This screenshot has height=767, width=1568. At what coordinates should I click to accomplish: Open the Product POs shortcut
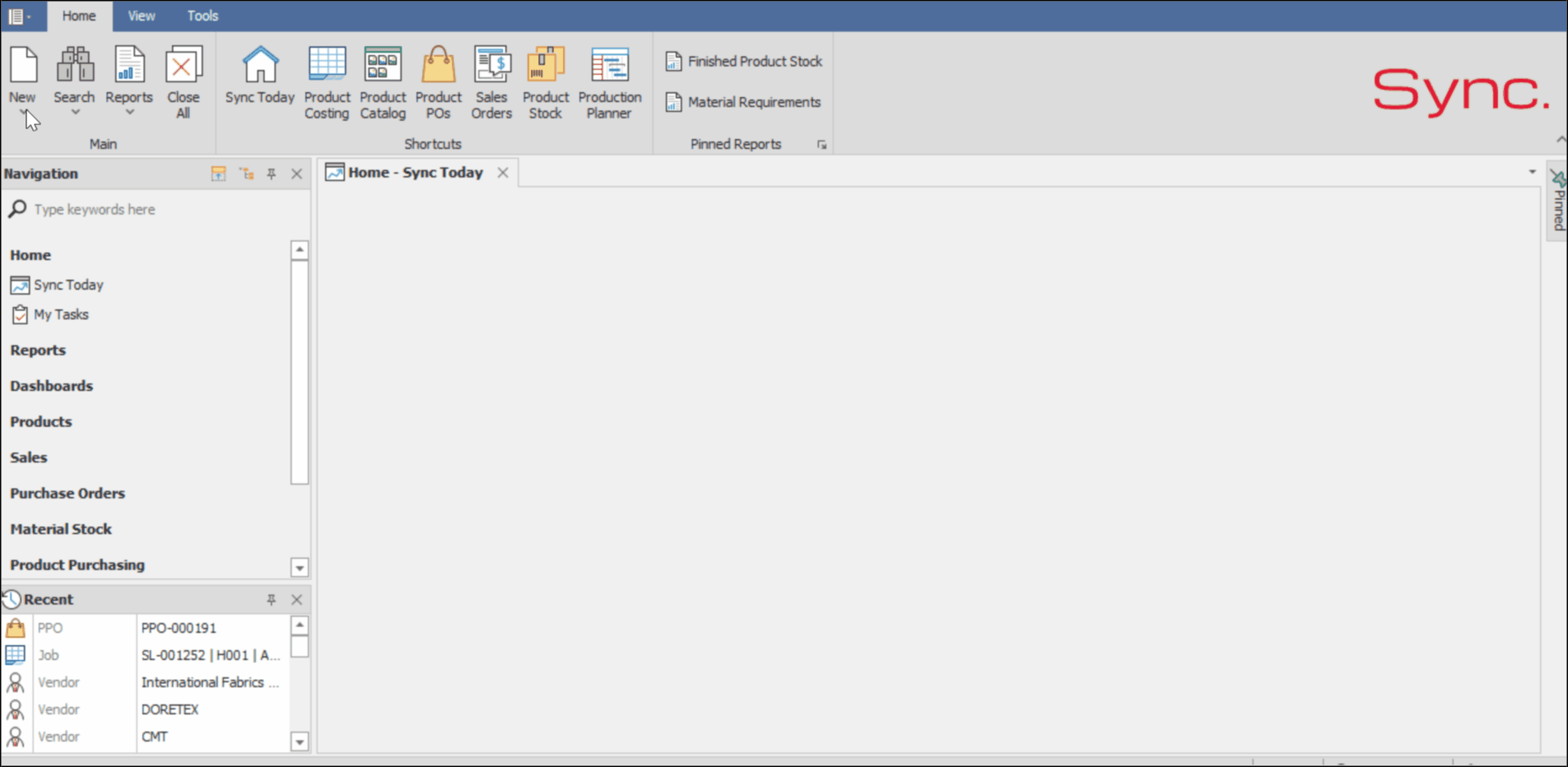[x=438, y=82]
